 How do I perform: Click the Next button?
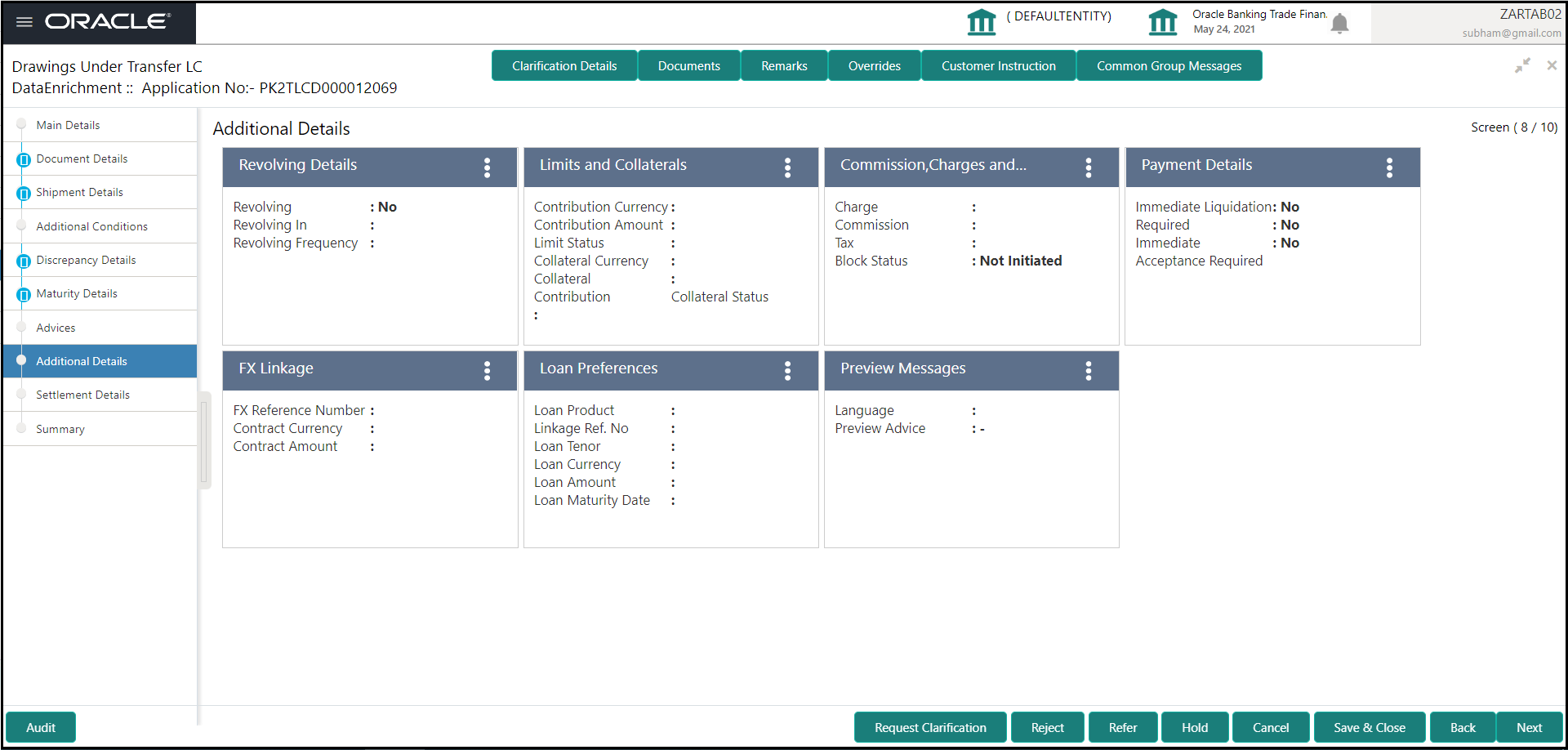[x=1529, y=727]
